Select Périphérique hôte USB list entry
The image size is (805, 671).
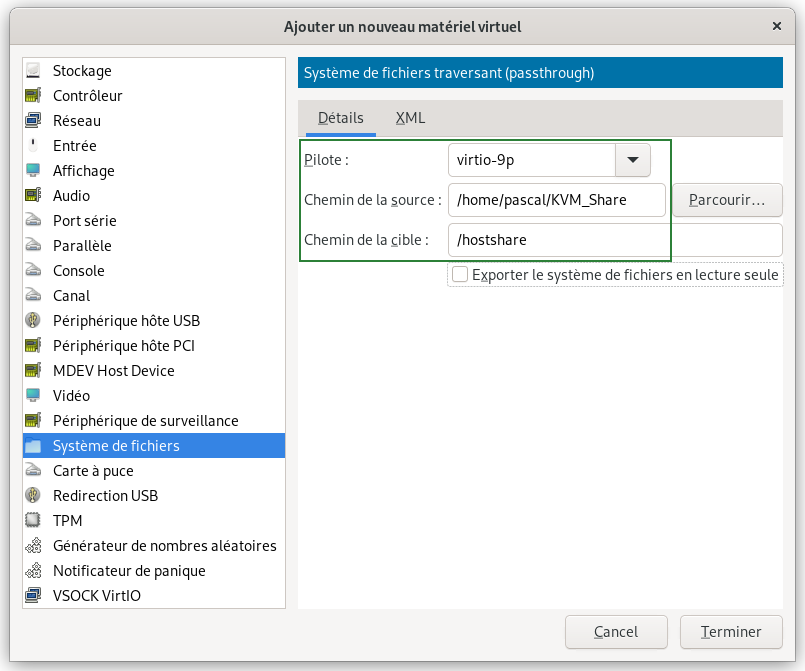coord(154,320)
